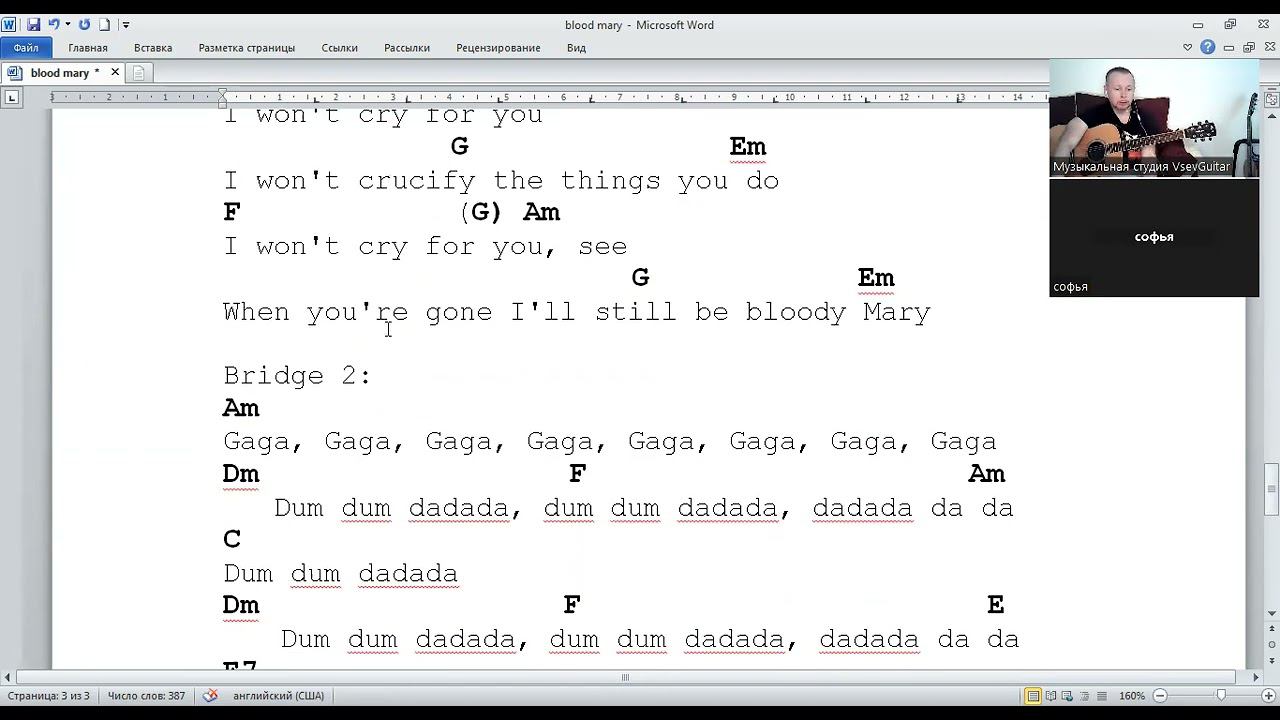The width and height of the screenshot is (1280, 720).
Task: Click the 'Em' chord above bloody Mary
Action: 876,278
